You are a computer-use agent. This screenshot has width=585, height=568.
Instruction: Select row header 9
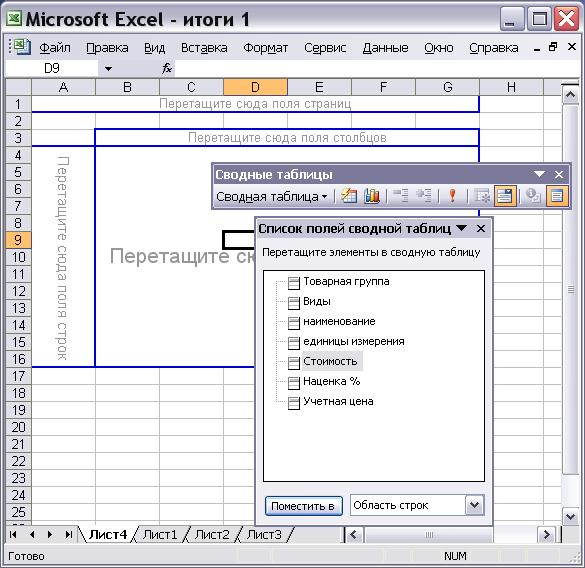[x=18, y=240]
